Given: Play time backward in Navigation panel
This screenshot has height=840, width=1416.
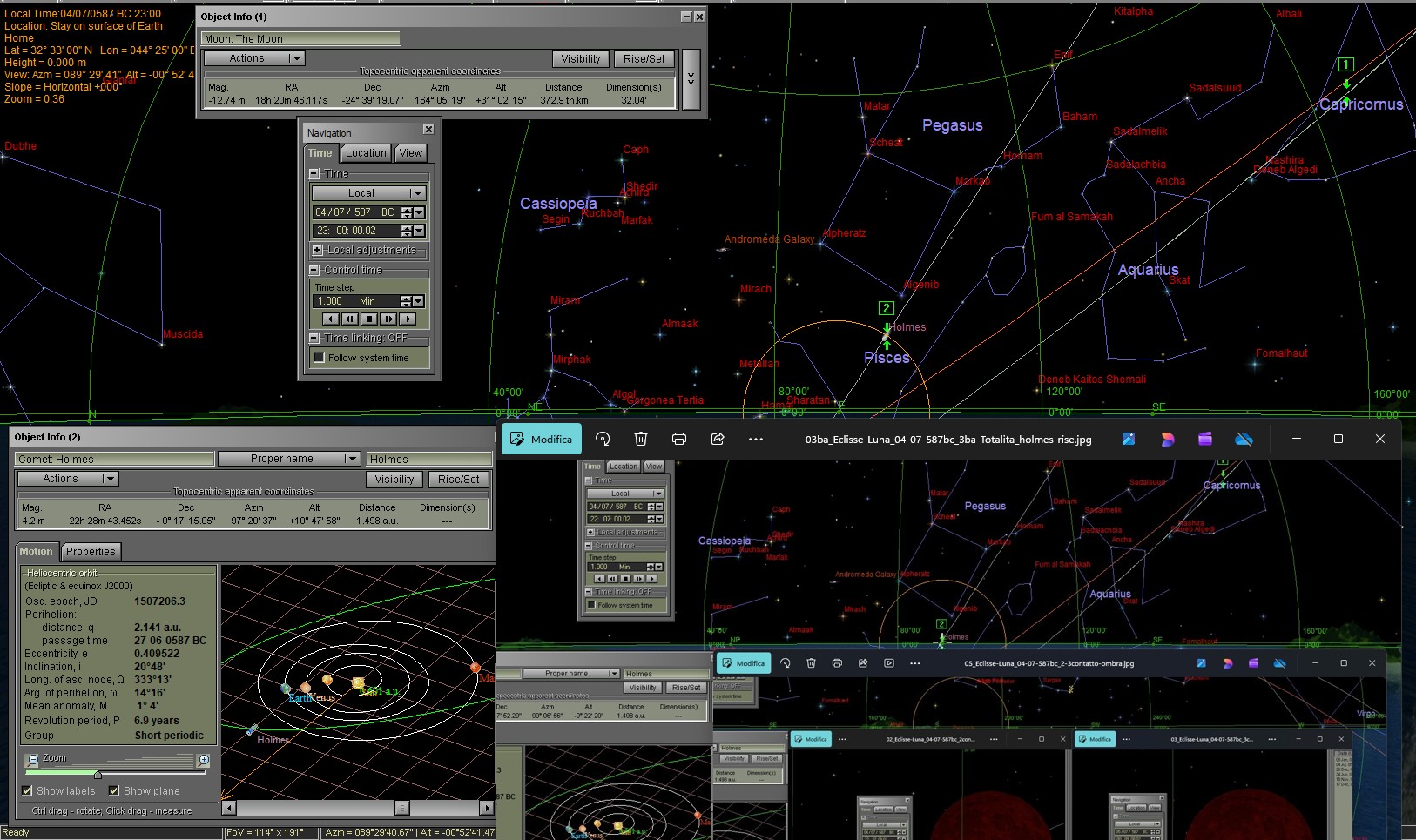Looking at the screenshot, I should click(x=330, y=319).
